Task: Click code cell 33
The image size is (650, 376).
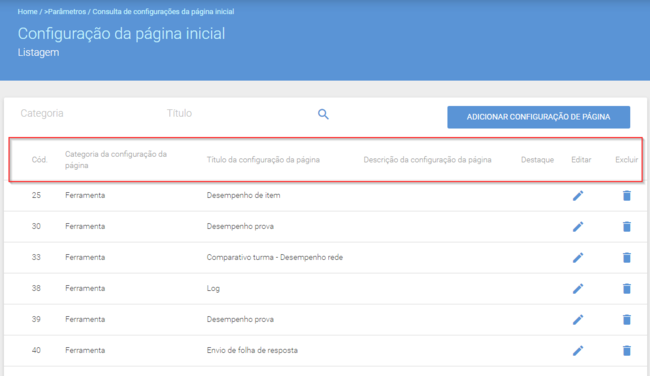Action: click(36, 257)
